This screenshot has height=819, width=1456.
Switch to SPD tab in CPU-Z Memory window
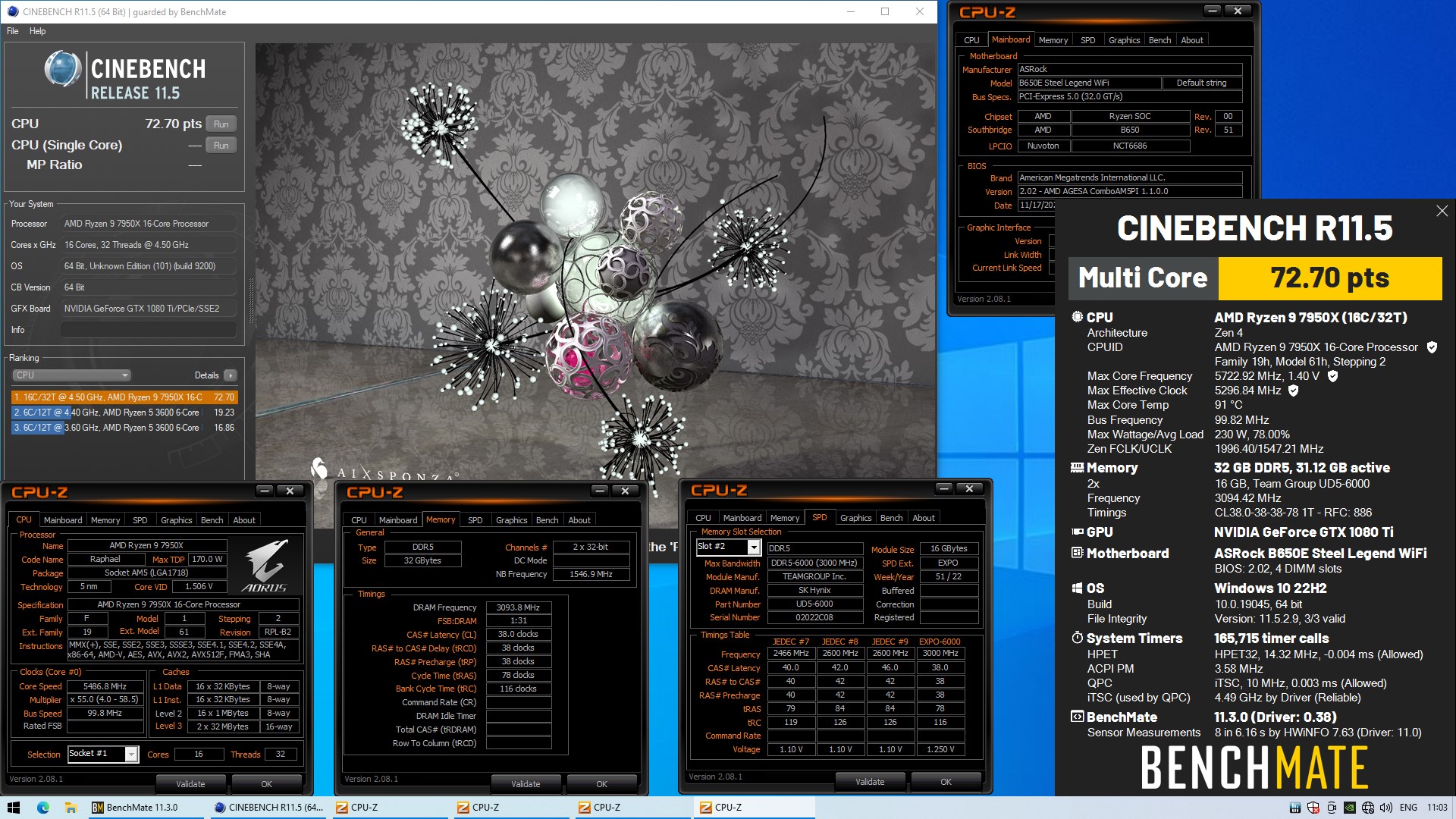pos(475,520)
